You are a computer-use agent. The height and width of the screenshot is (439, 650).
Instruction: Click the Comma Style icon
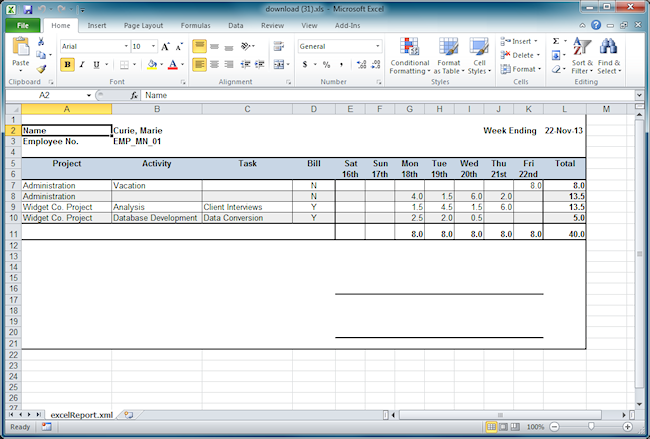(341, 64)
